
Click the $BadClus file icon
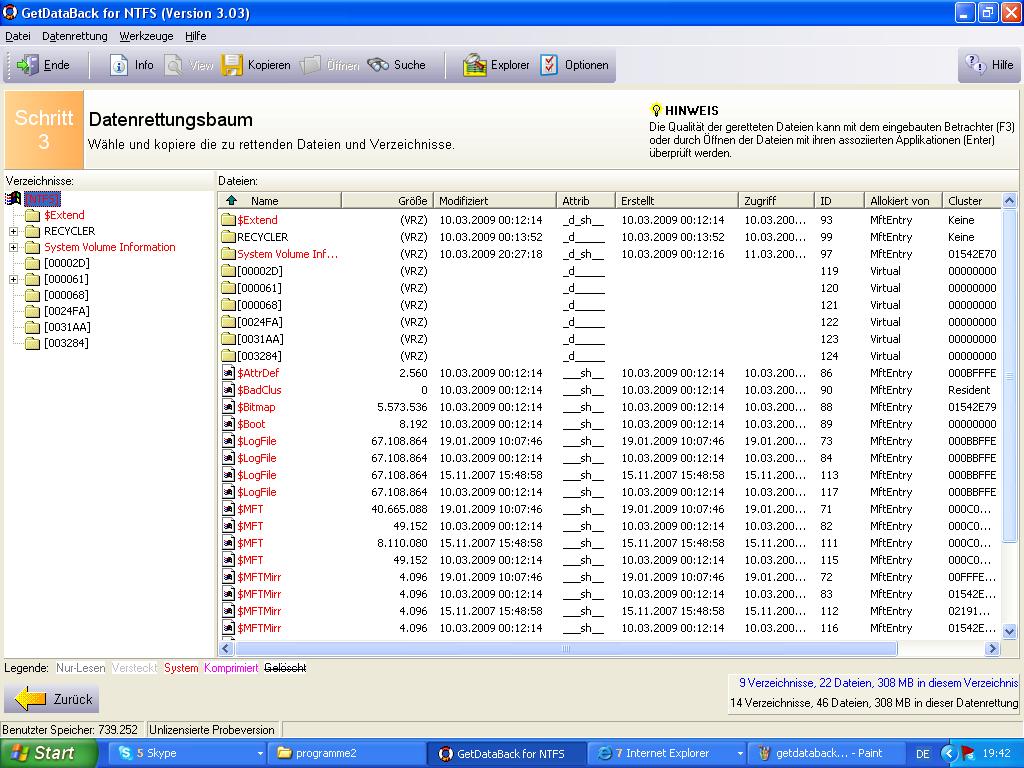coord(228,390)
